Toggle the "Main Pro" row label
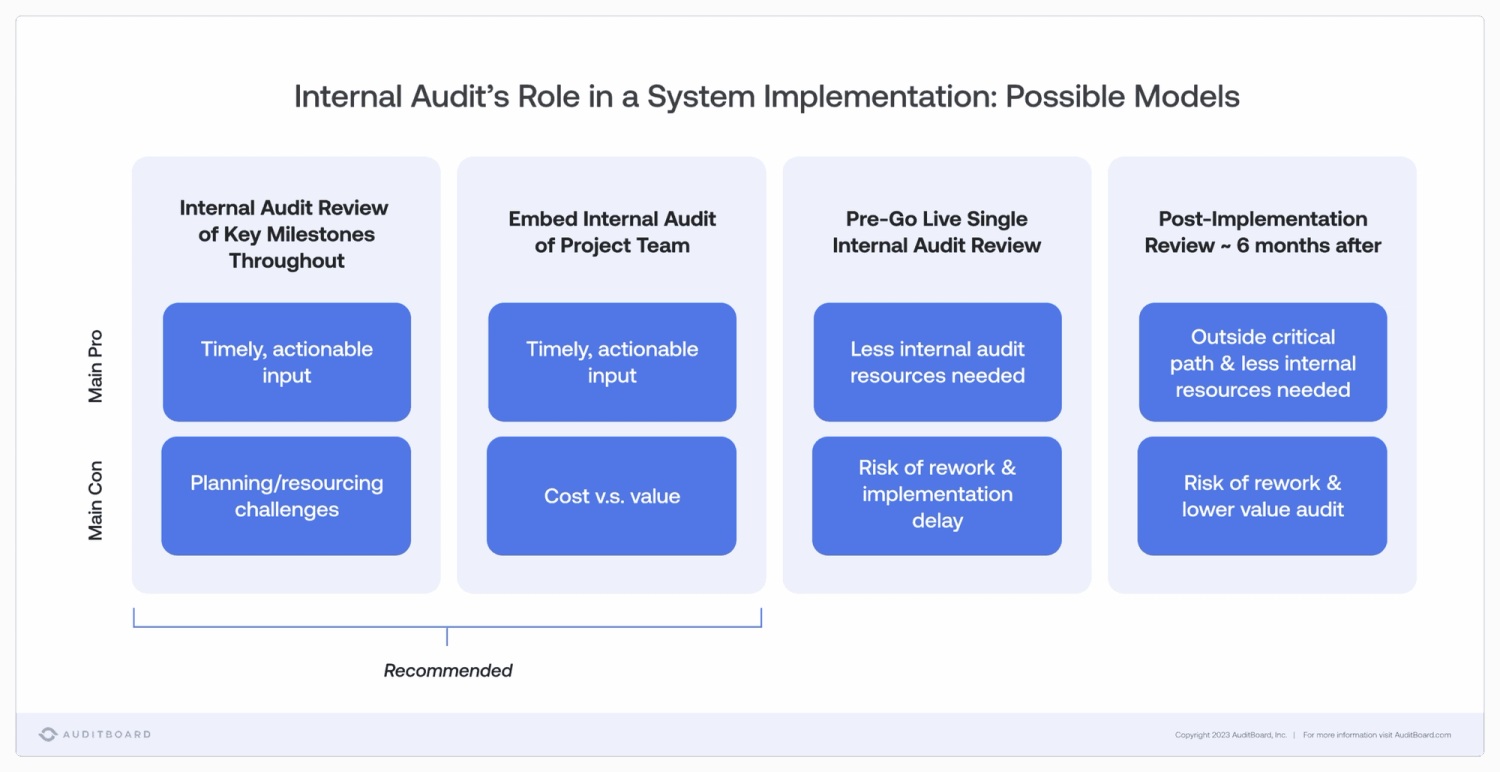This screenshot has width=1500, height=772. click(x=97, y=362)
